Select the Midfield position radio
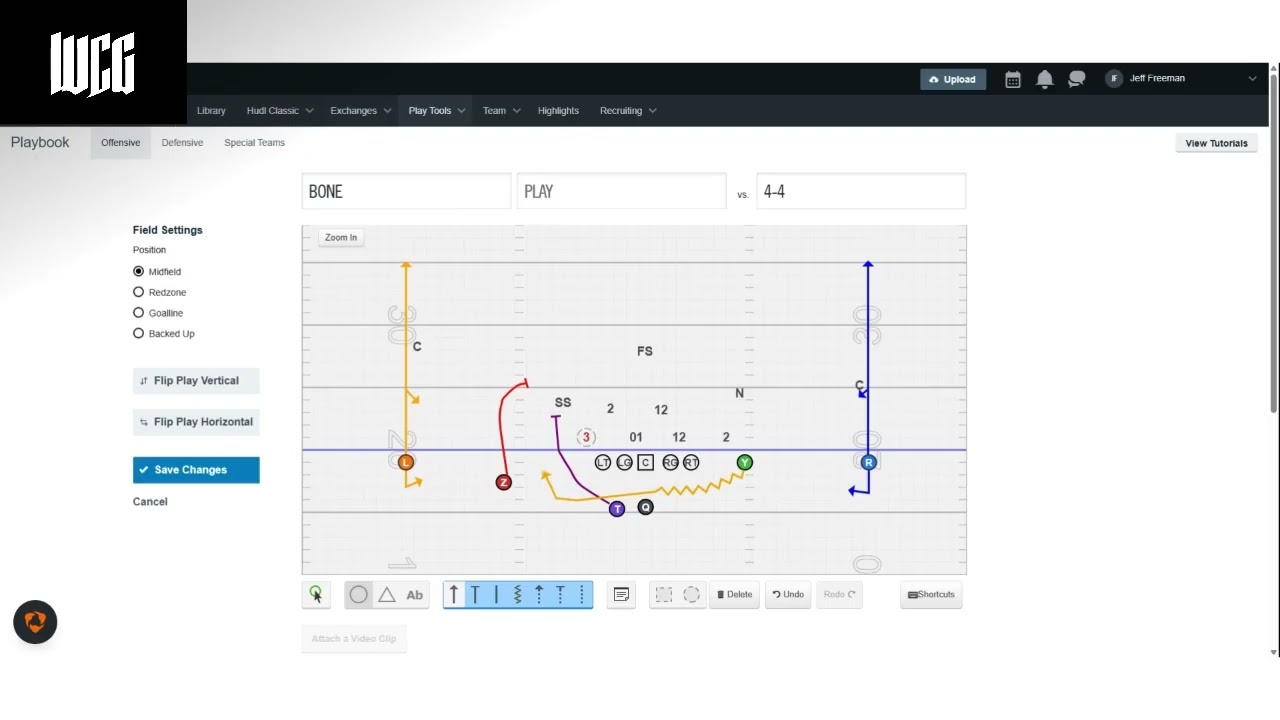Screen dimensions: 1280x720 (x=139, y=271)
